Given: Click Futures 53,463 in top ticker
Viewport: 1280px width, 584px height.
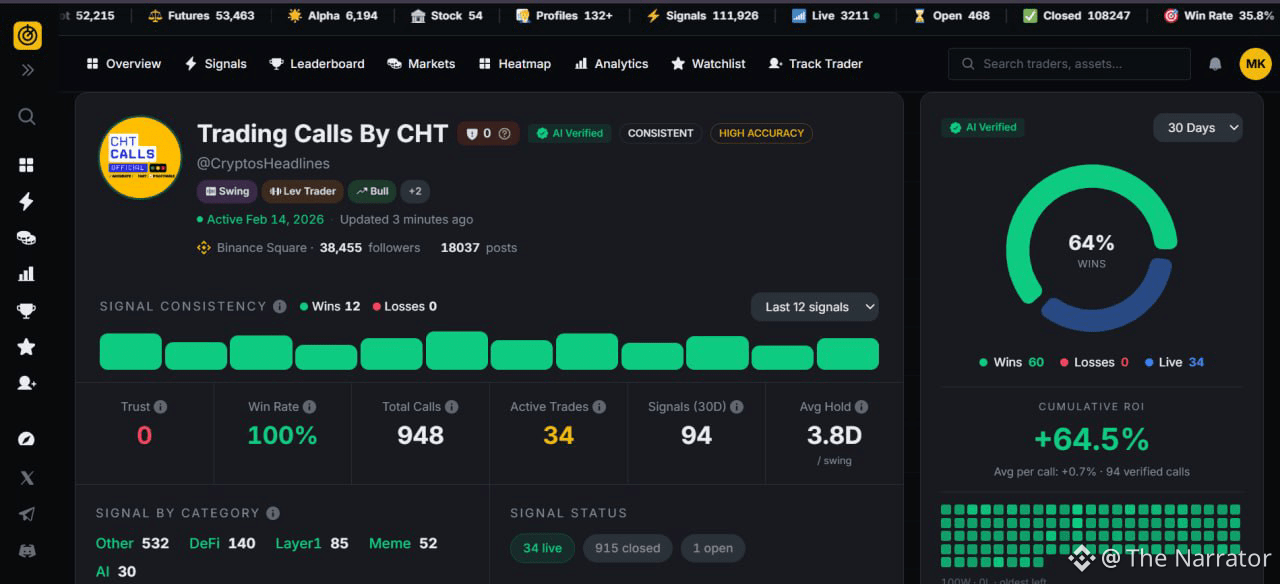Looking at the screenshot, I should 201,15.
